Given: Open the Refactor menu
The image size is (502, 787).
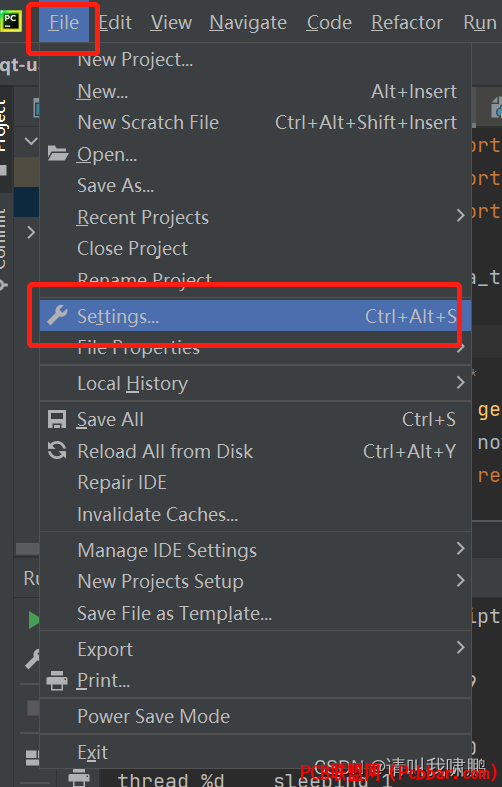Looking at the screenshot, I should tap(407, 23).
